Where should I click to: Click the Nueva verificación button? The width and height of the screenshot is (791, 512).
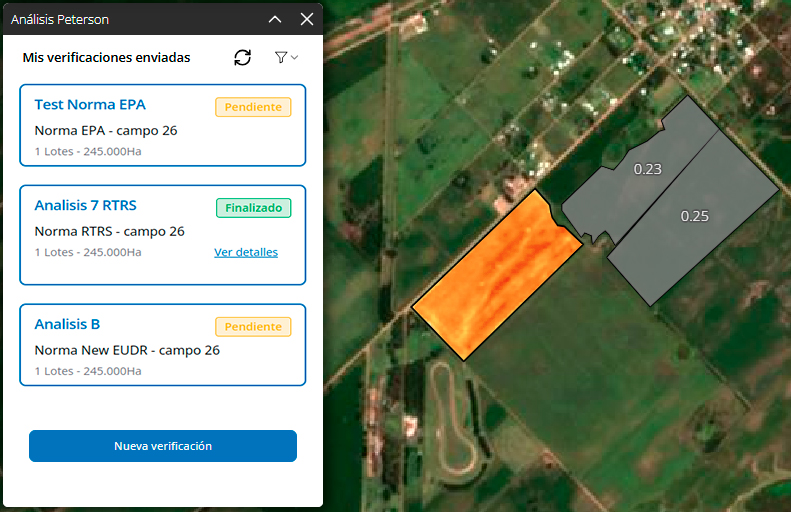pyautogui.click(x=163, y=446)
